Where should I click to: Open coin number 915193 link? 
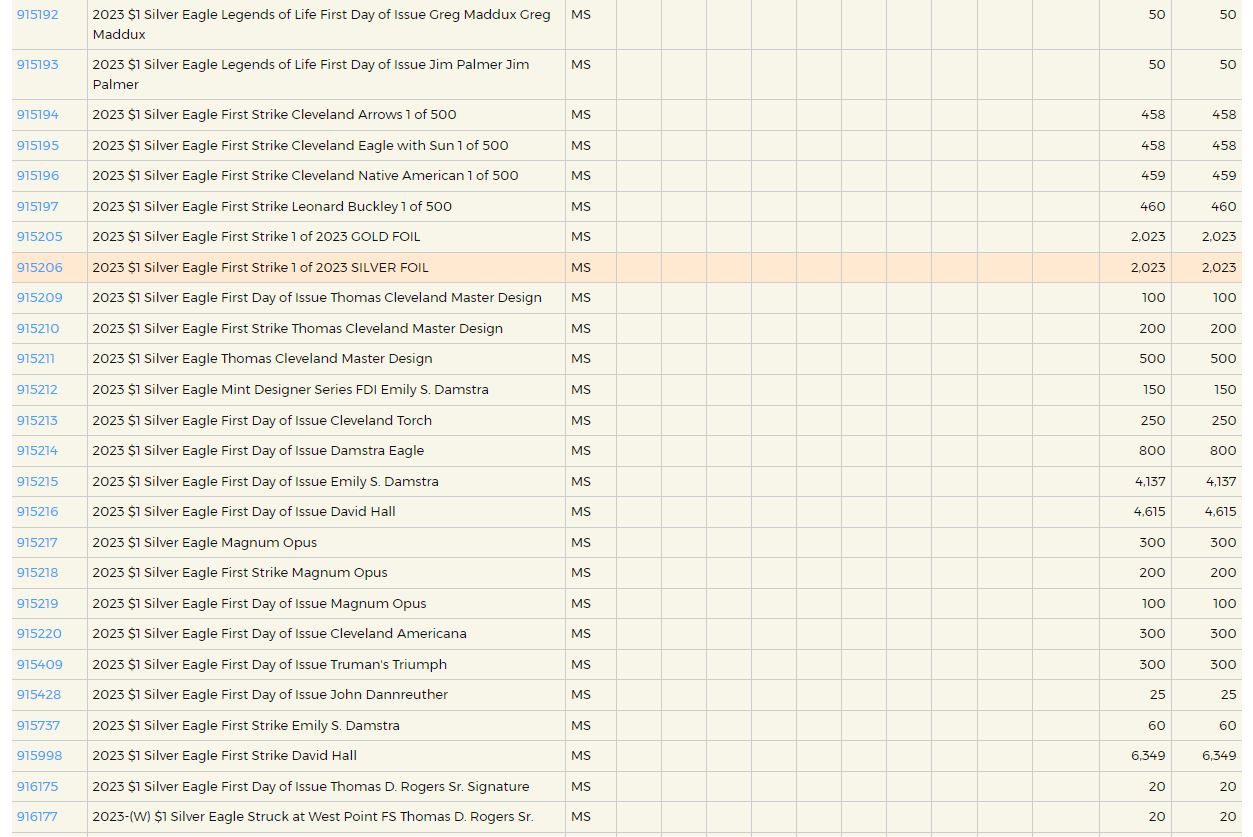point(37,65)
